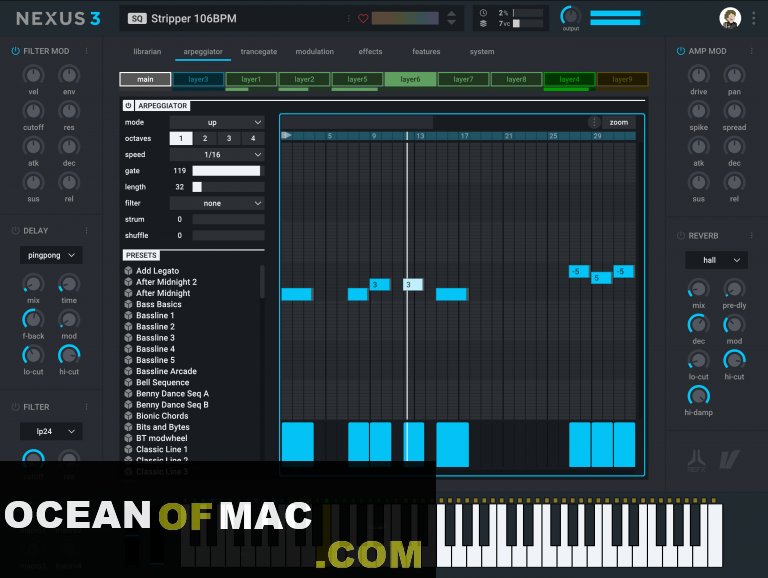This screenshot has width=768, height=578.
Task: Switch to the effects tab
Action: click(370, 51)
